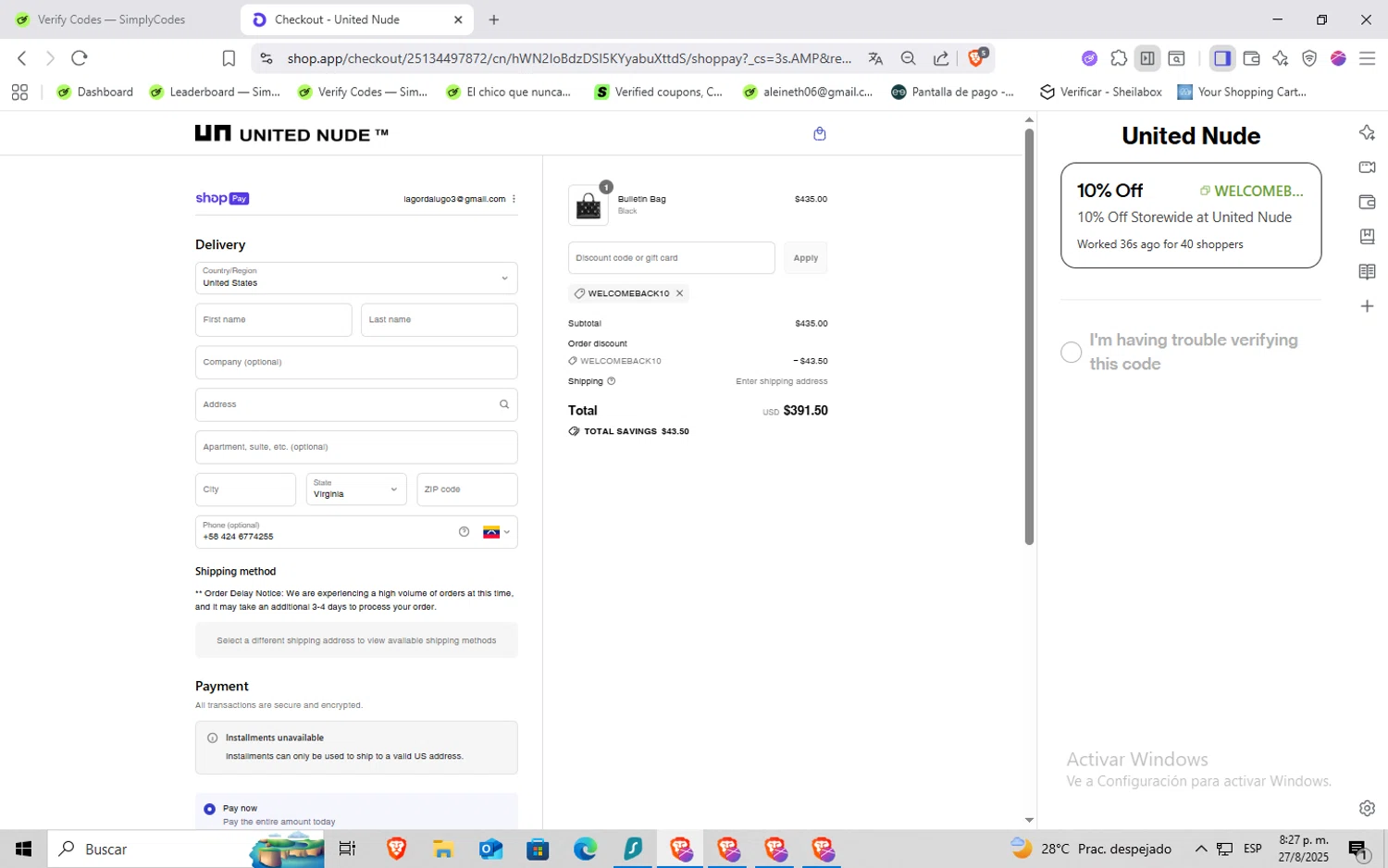1388x868 pixels.
Task: Bookmark this page with bookmark icon
Action: (x=229, y=58)
